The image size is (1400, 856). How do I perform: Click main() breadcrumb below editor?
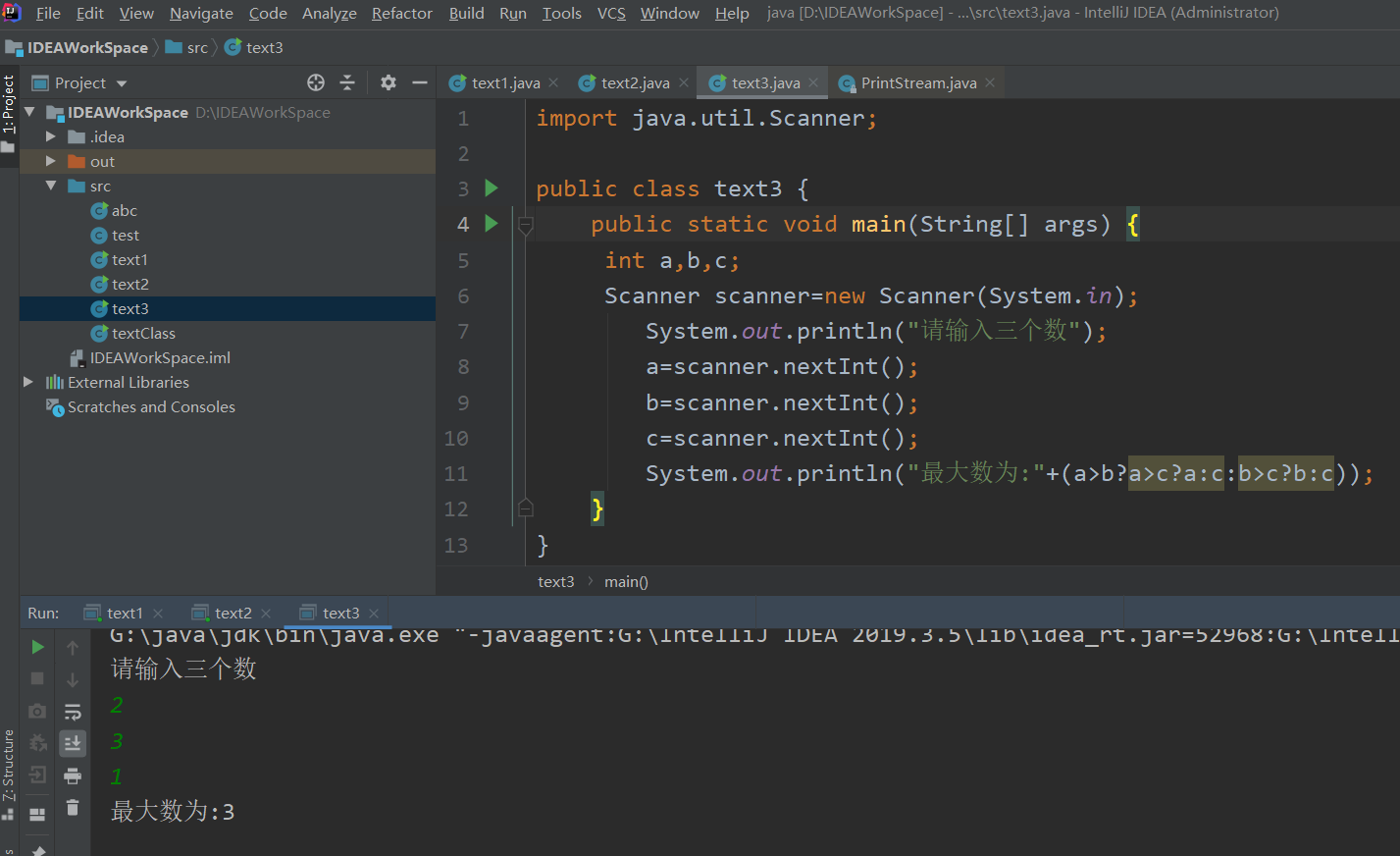click(x=626, y=581)
